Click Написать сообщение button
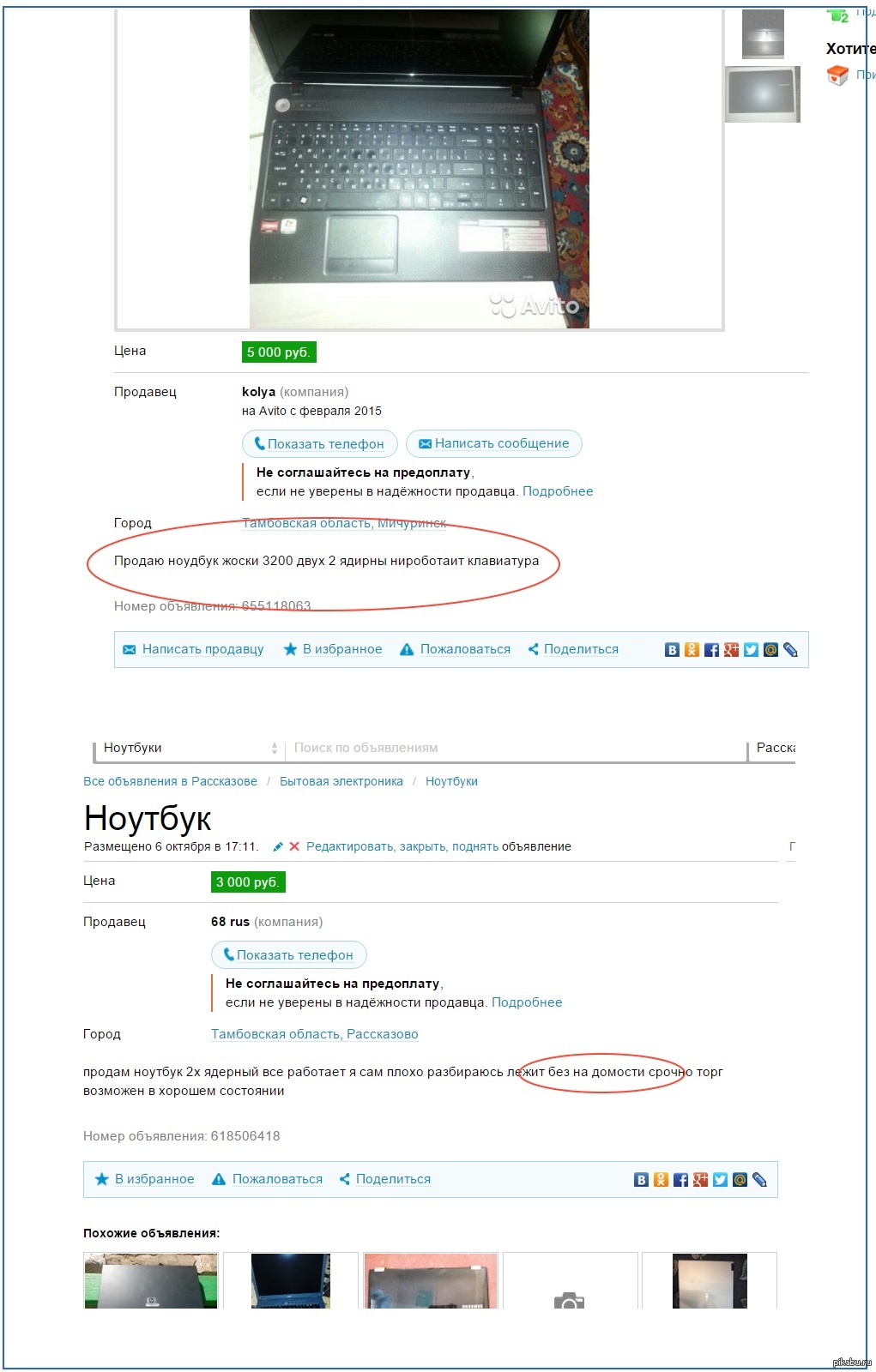Image resolution: width=876 pixels, height=1372 pixels. (x=493, y=443)
